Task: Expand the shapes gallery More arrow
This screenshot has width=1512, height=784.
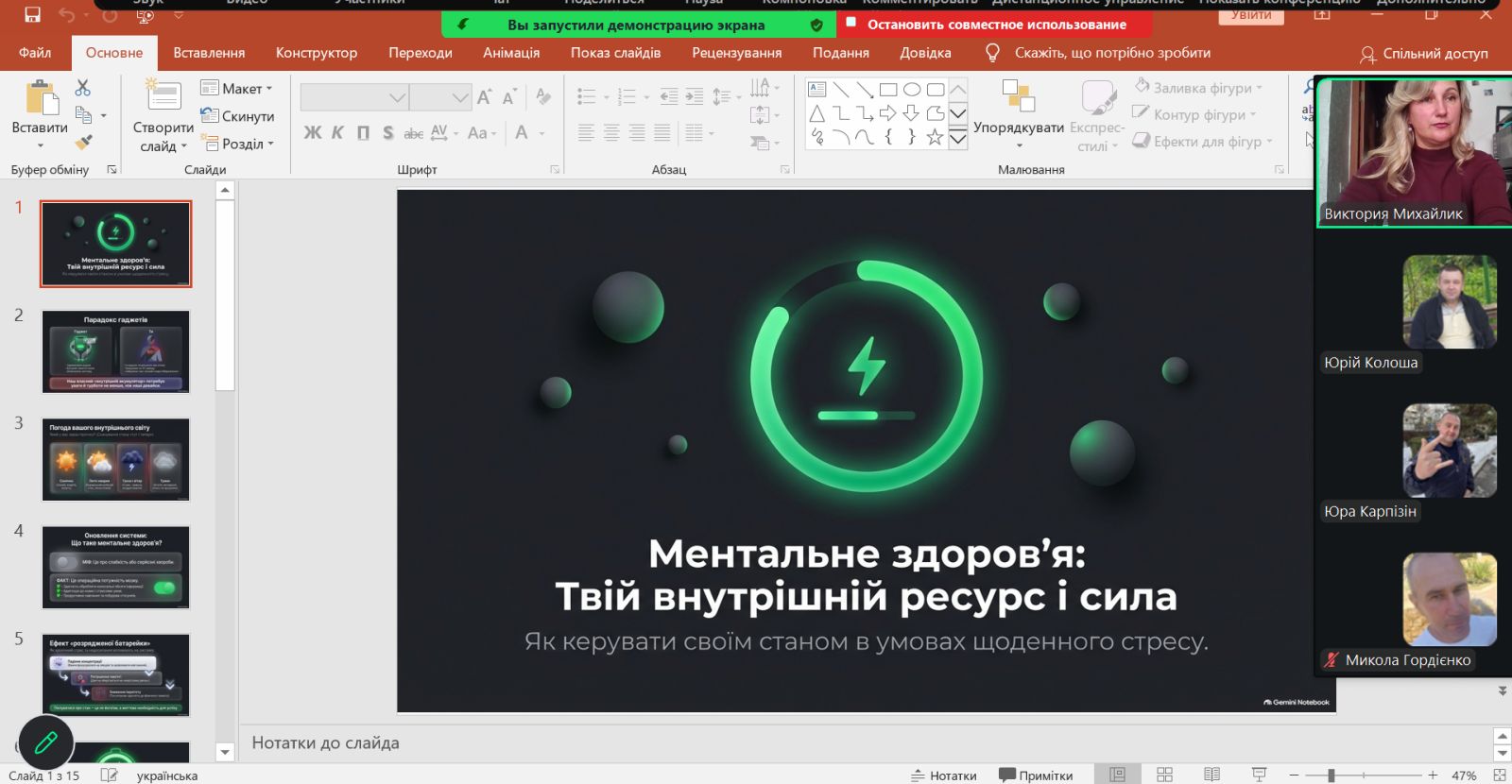Action: pyautogui.click(x=957, y=139)
